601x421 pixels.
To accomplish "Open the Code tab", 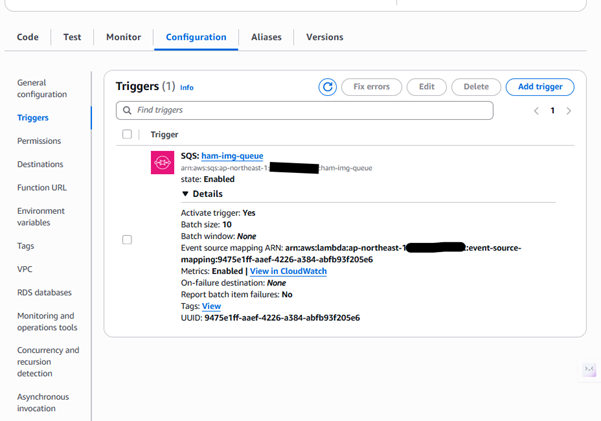I will pyautogui.click(x=28, y=37).
